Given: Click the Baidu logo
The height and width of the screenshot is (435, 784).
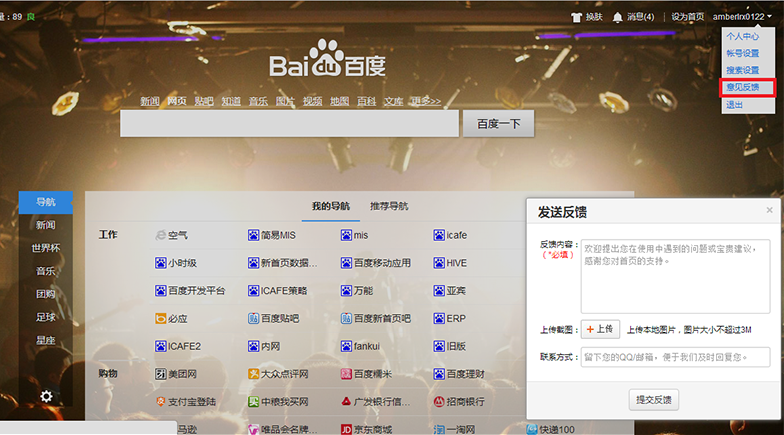Looking at the screenshot, I should [328, 59].
